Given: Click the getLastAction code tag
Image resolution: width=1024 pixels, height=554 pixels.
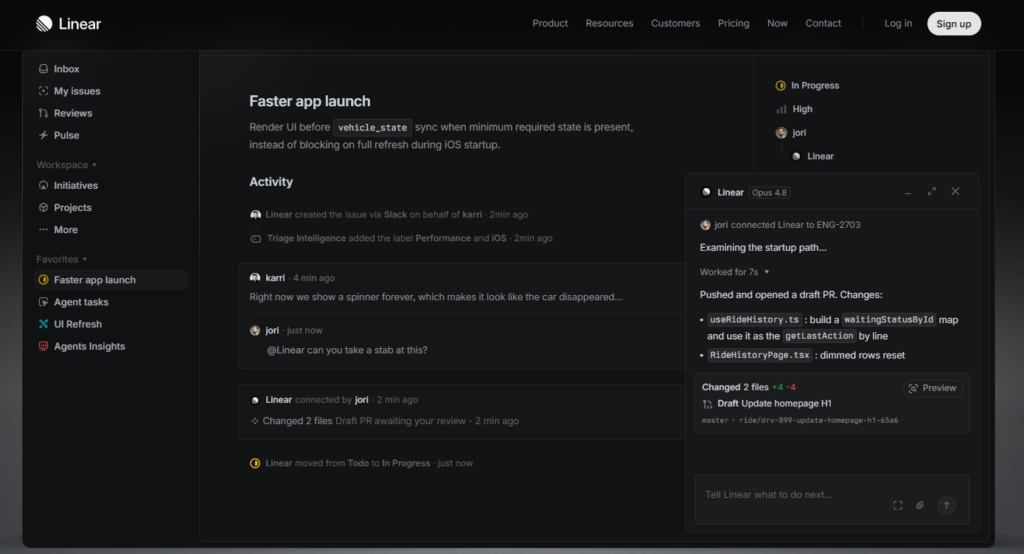Looking at the screenshot, I should pos(819,336).
